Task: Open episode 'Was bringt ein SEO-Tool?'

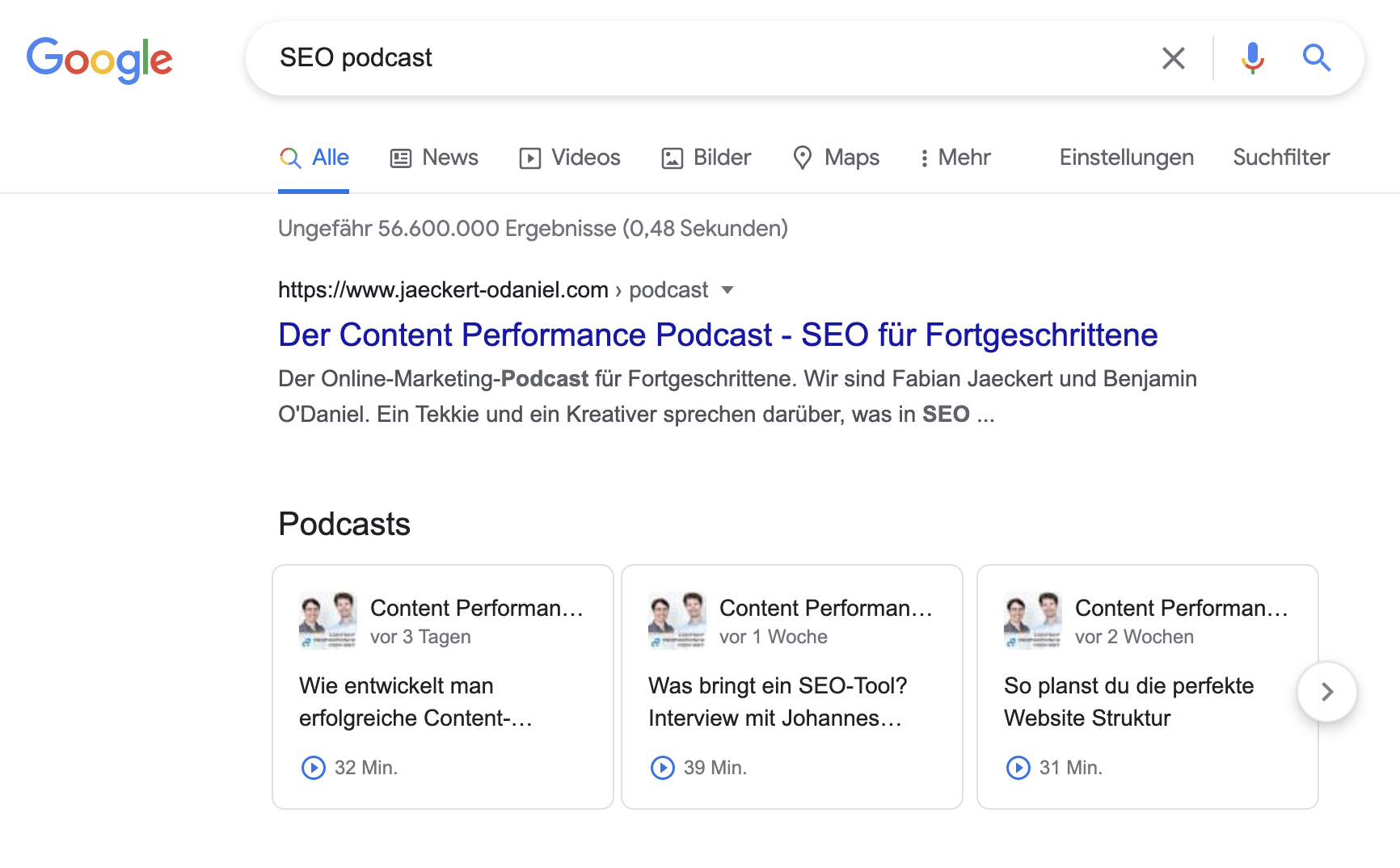Action: click(x=778, y=702)
